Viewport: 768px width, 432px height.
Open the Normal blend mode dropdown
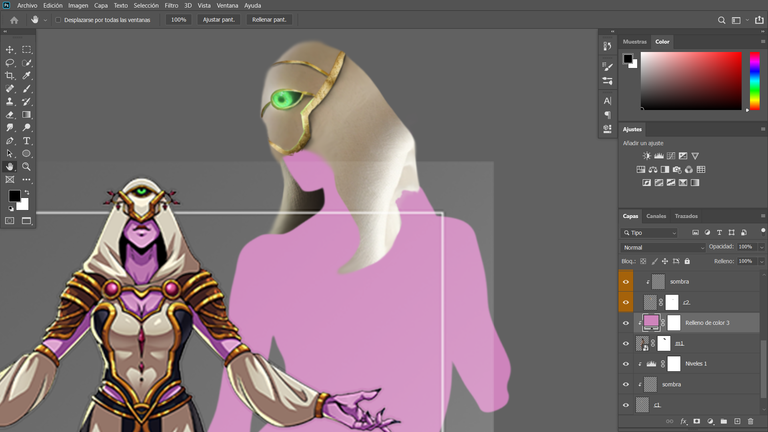click(663, 247)
